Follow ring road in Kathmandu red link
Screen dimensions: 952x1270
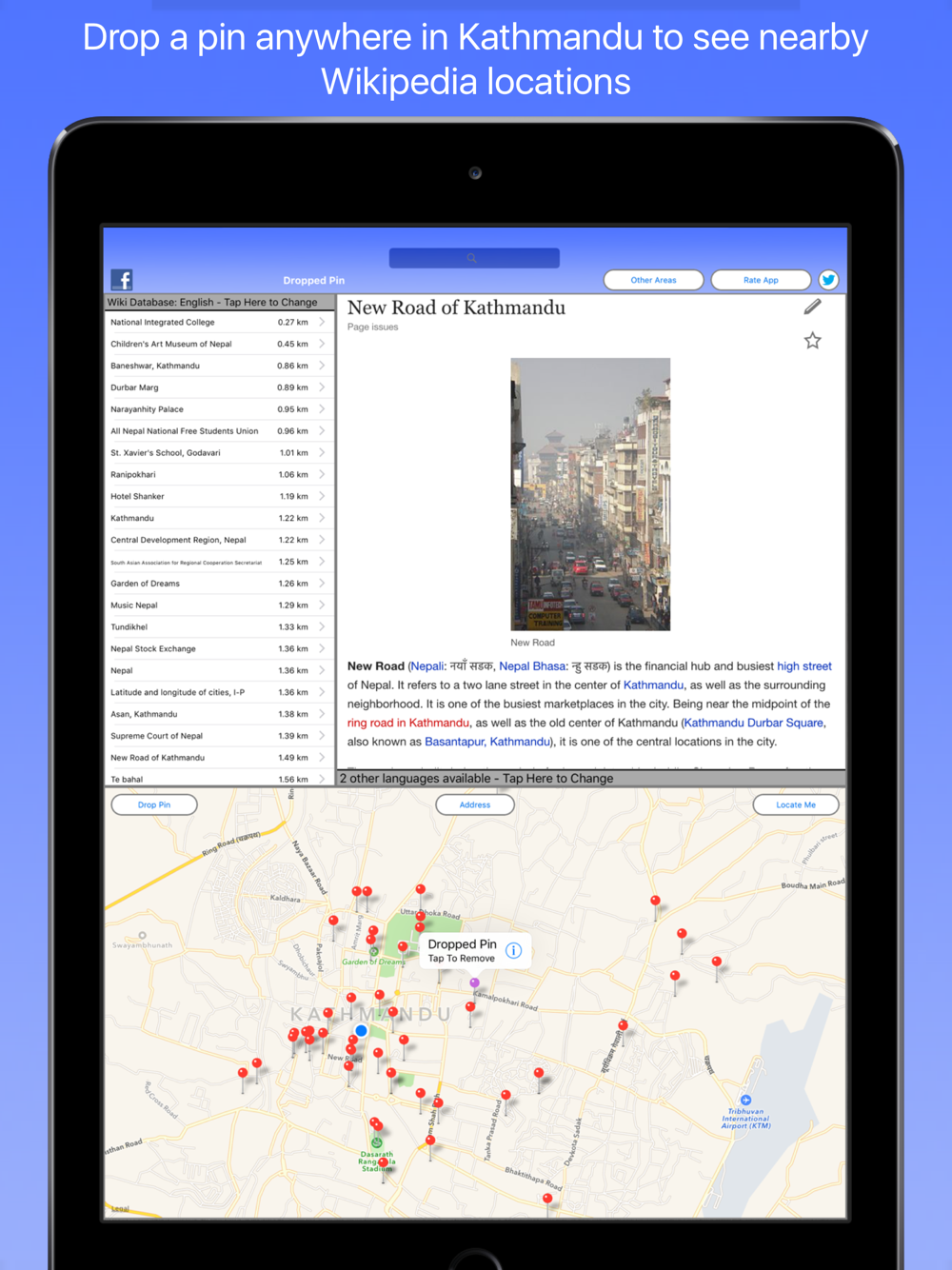[x=408, y=724]
